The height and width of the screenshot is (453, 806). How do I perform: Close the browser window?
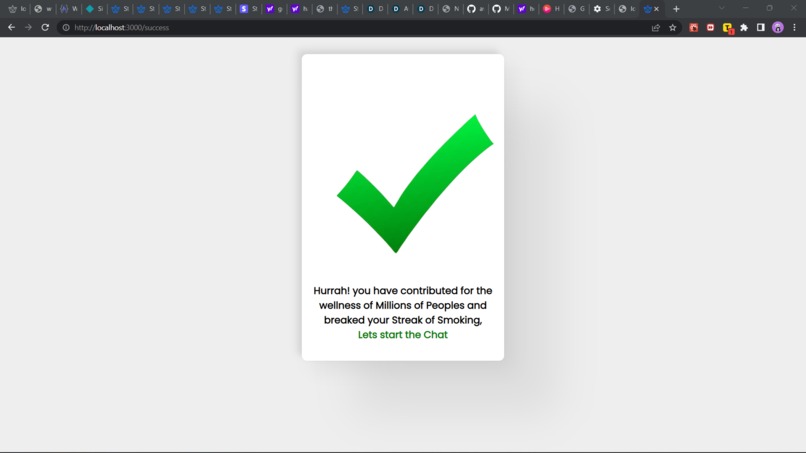794,8
